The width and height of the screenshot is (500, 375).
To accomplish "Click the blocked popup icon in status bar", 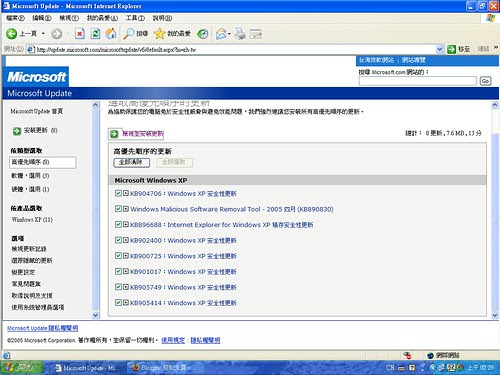I will [407, 355].
